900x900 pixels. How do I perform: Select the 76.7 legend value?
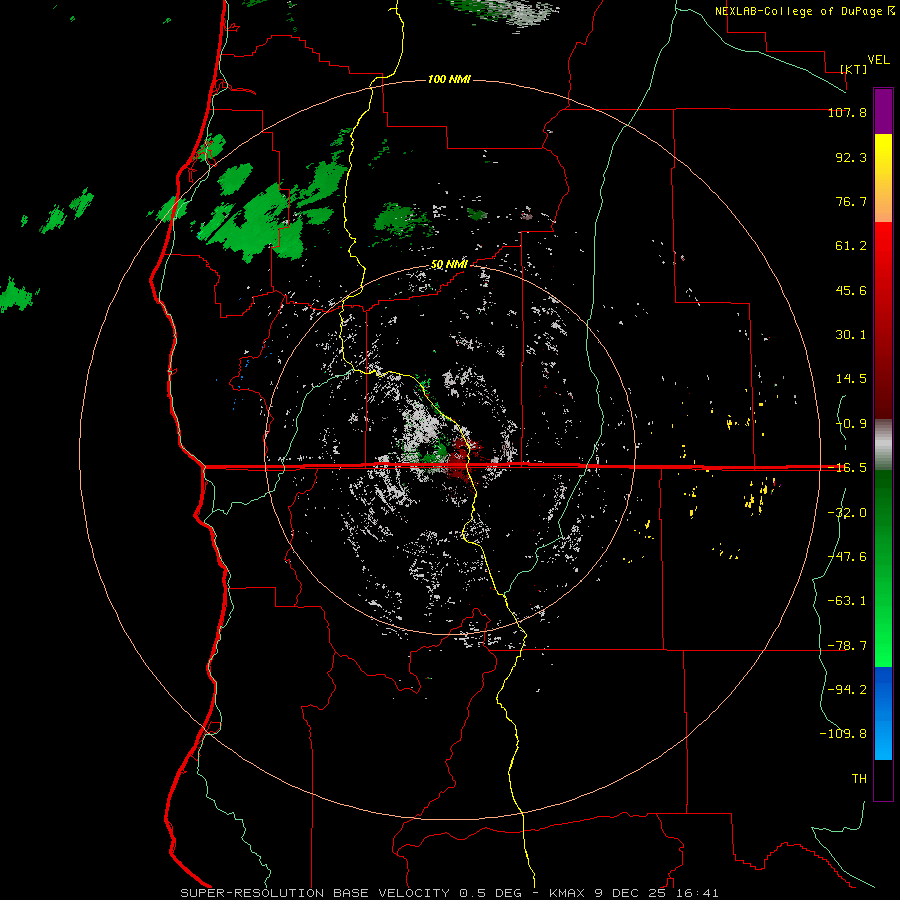click(851, 201)
